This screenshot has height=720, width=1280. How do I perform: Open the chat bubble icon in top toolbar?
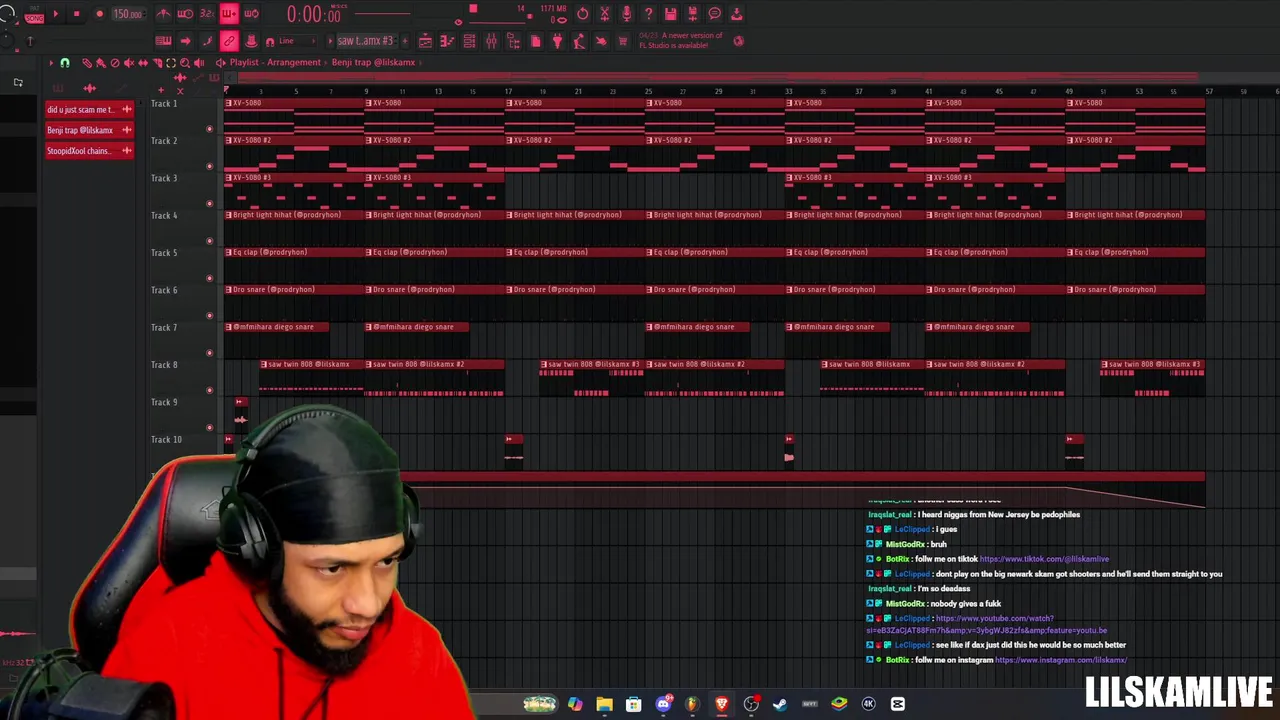715,14
